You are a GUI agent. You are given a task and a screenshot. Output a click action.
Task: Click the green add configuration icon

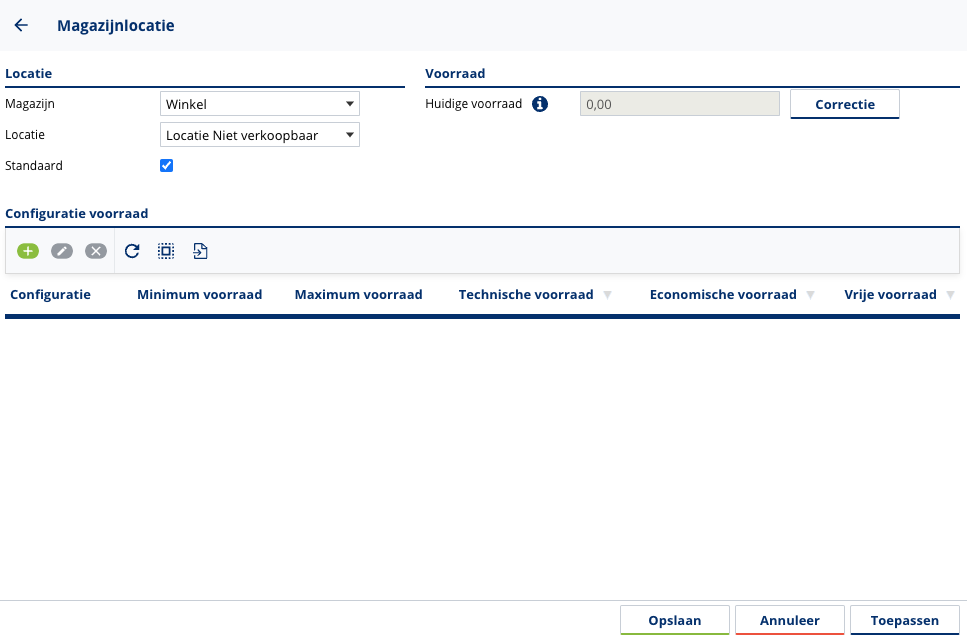coord(28,251)
